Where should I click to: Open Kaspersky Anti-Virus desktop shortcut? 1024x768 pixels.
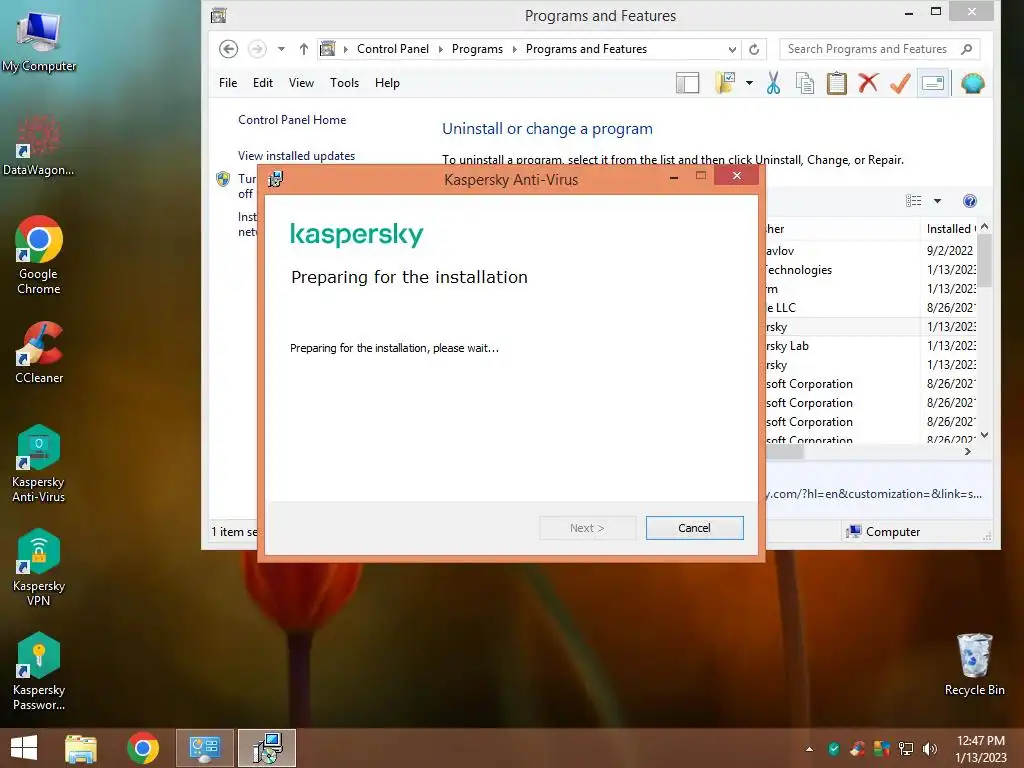(39, 464)
